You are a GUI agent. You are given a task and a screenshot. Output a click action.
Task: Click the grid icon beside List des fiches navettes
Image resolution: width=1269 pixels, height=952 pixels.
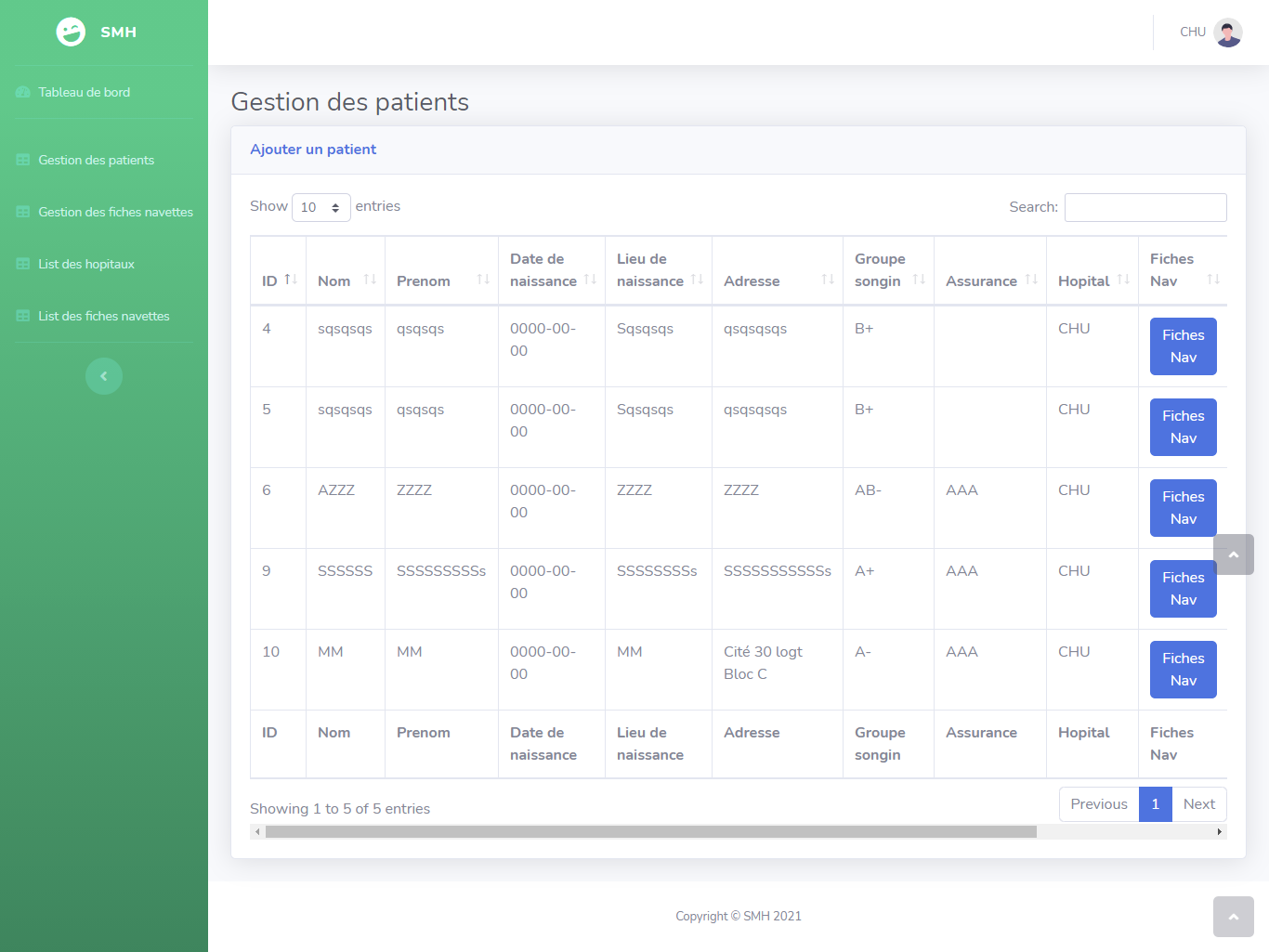pos(22,316)
